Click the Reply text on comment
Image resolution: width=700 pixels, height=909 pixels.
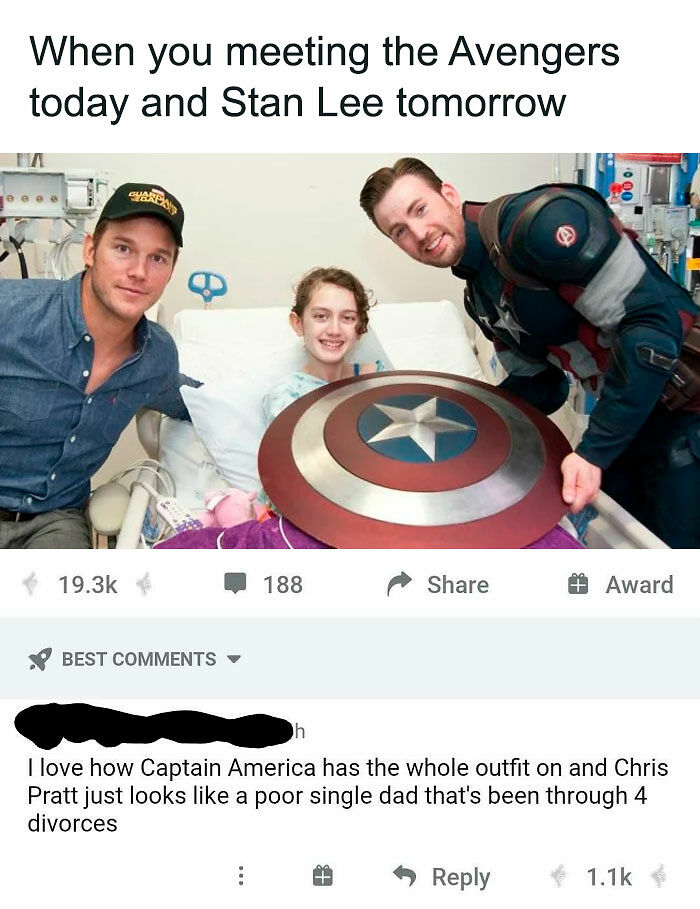(460, 877)
